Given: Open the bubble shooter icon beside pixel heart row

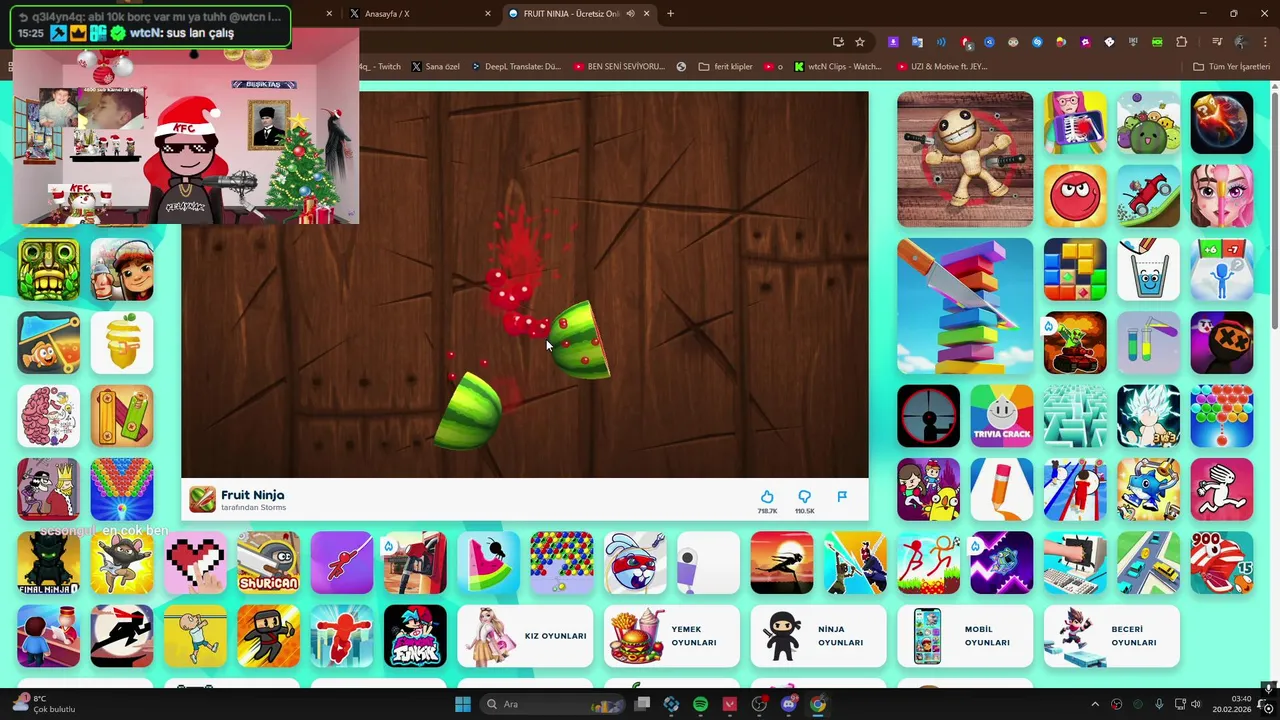Looking at the screenshot, I should (562, 563).
